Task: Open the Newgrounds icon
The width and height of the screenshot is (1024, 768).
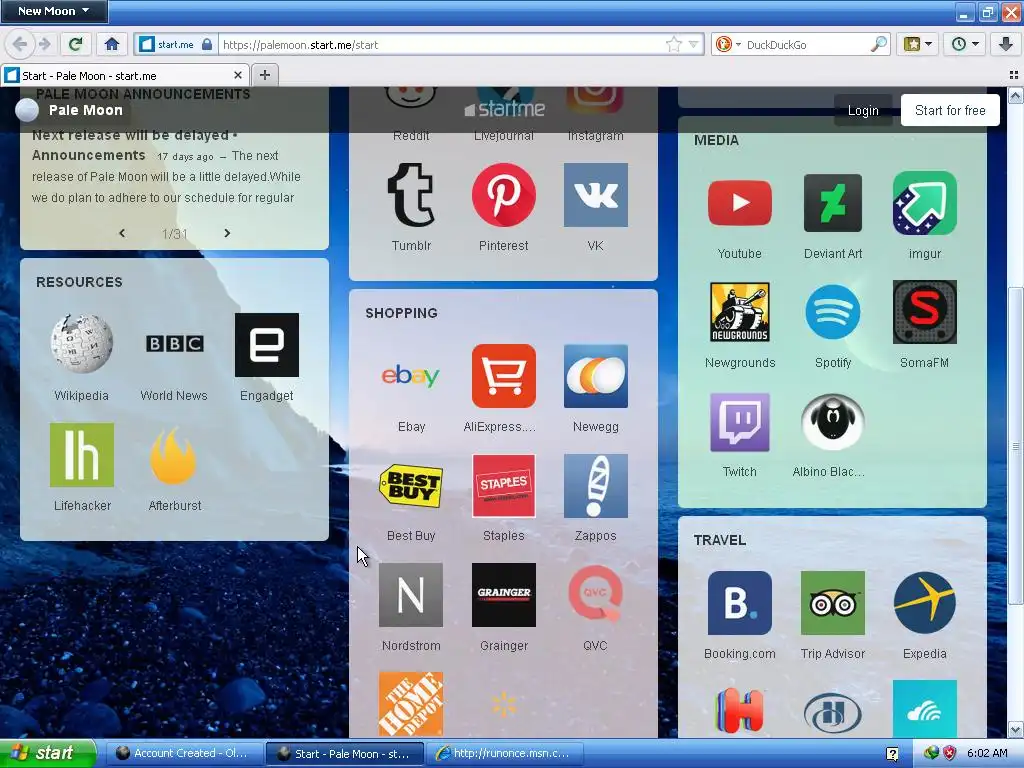Action: tap(740, 312)
